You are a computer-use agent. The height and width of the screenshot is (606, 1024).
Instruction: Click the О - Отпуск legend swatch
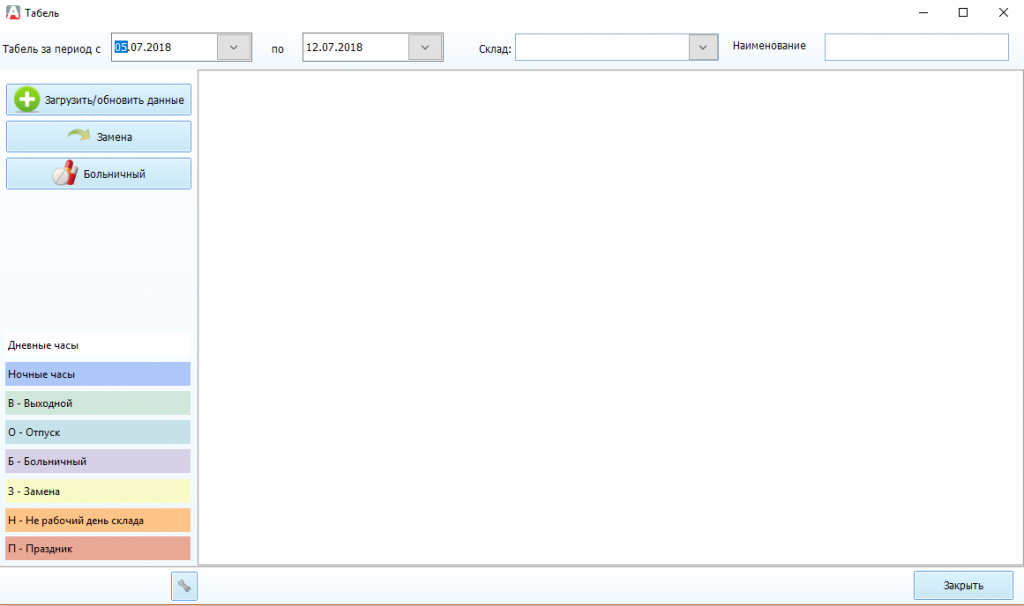[98, 432]
